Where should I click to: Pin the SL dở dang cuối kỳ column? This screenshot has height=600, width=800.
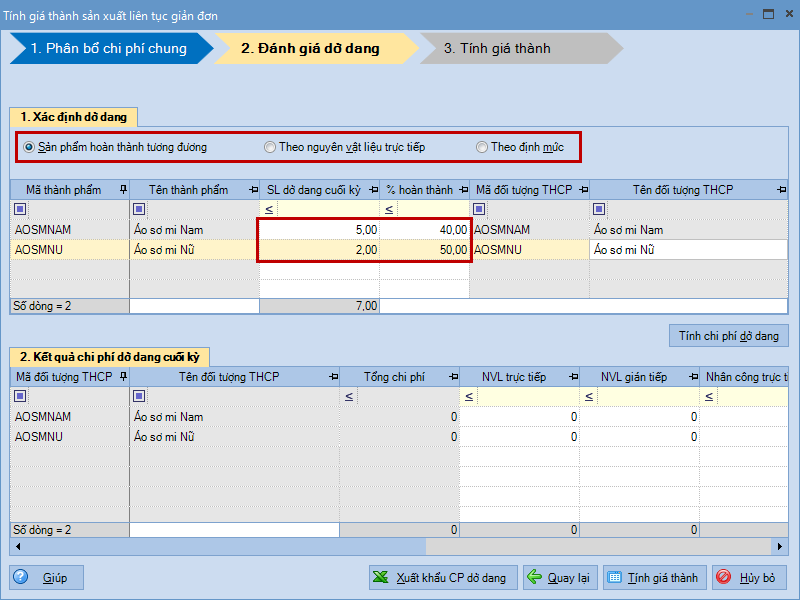pyautogui.click(x=373, y=190)
